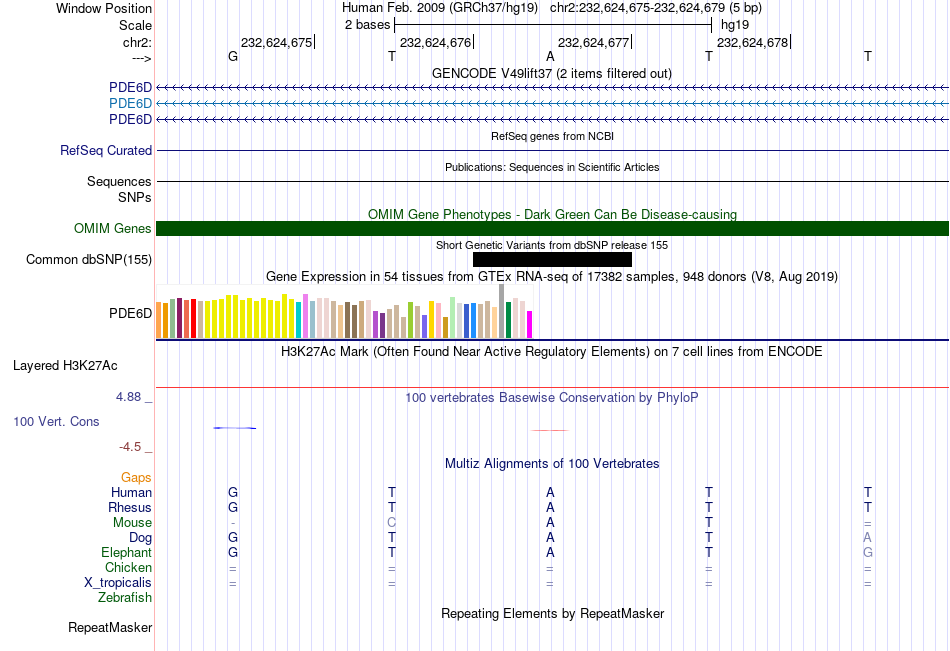Click the orange Gaps label
Viewport: 950px width, 651px height.
point(136,478)
